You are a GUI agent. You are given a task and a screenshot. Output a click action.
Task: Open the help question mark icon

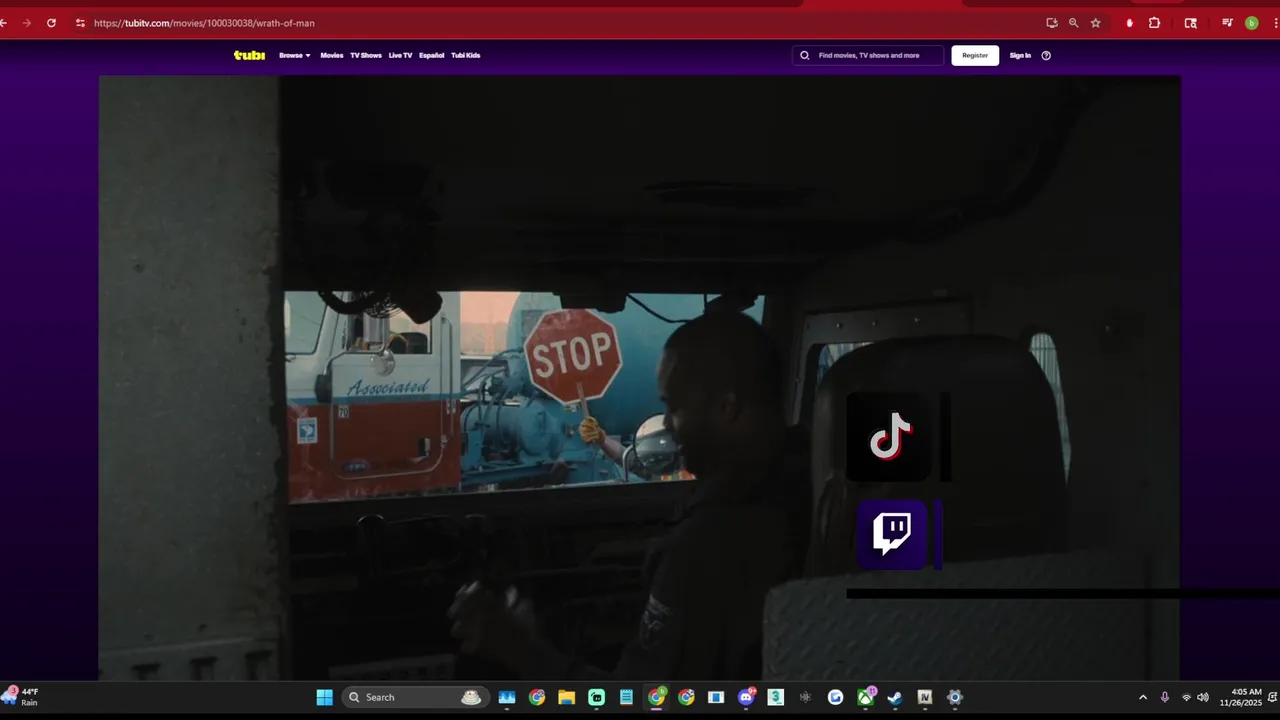[1046, 55]
